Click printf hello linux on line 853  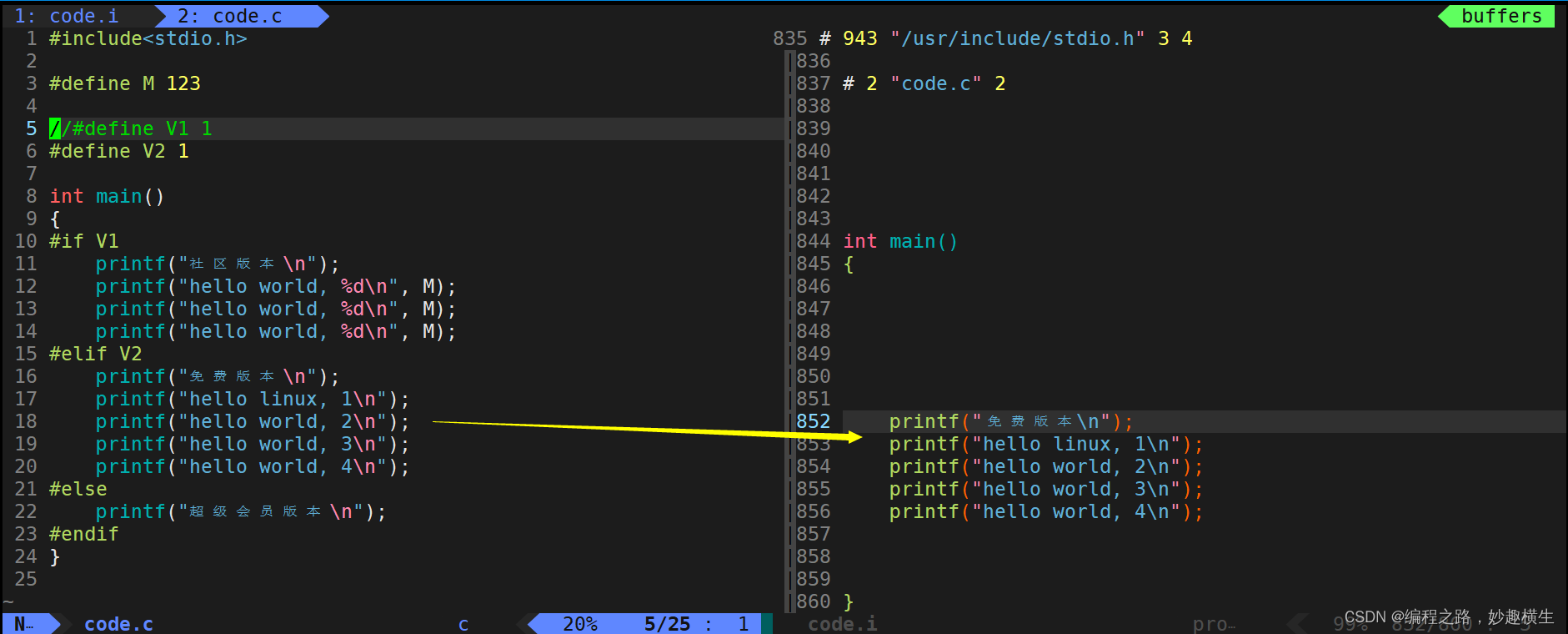pyautogui.click(x=1046, y=444)
